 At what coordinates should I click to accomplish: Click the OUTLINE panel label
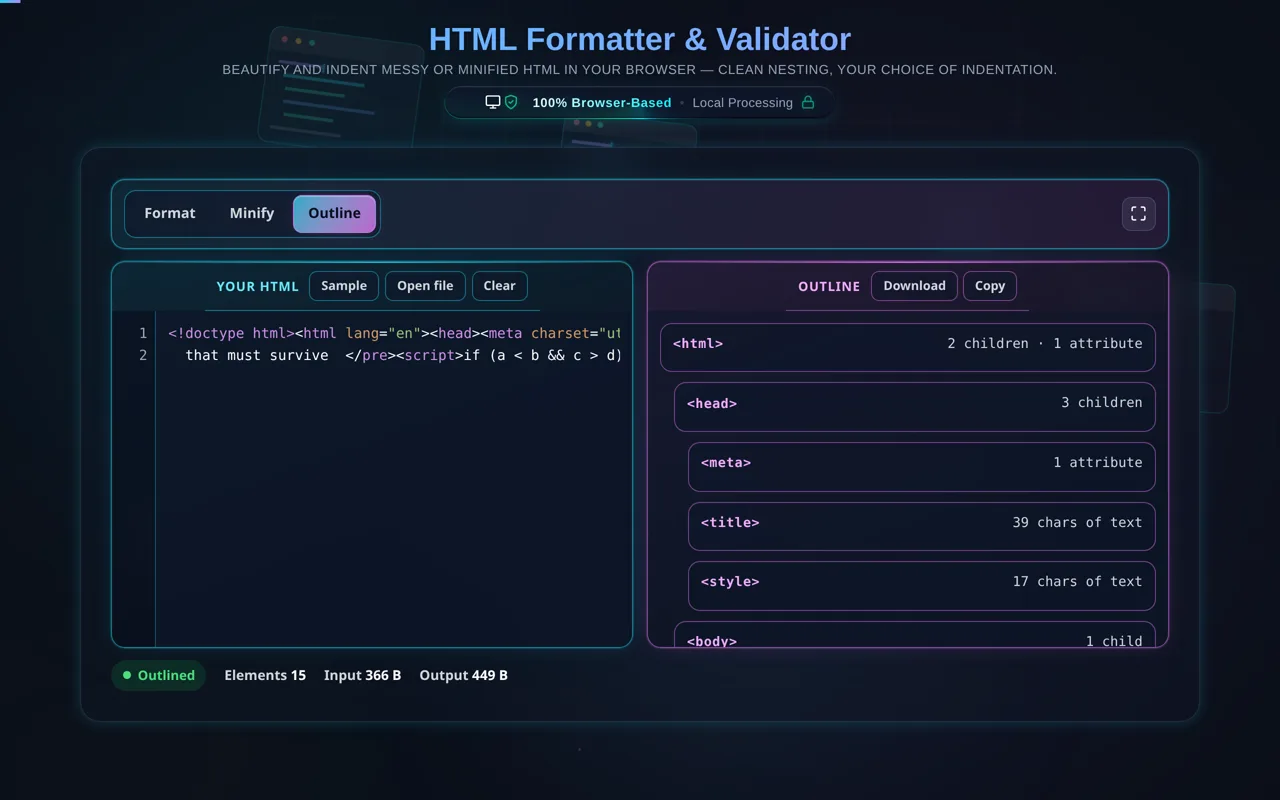click(829, 287)
